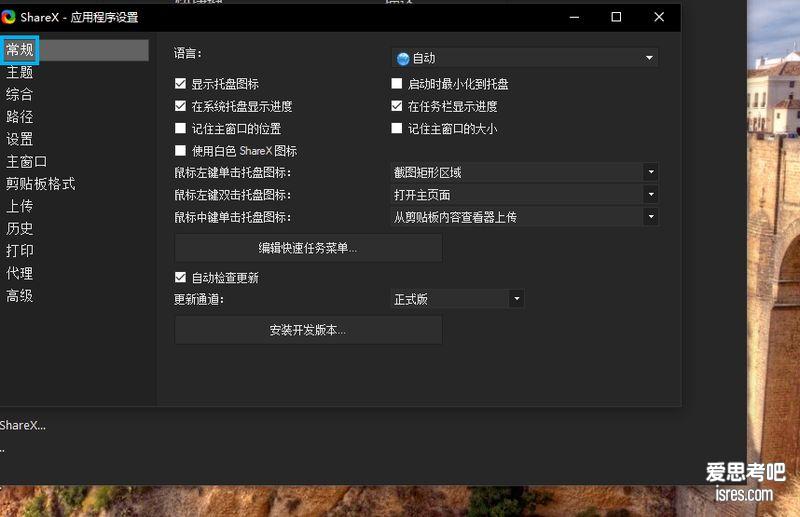Toggle 在系统托盘显示进度 checkbox
Image resolution: width=800 pixels, height=517 pixels.
(x=180, y=106)
